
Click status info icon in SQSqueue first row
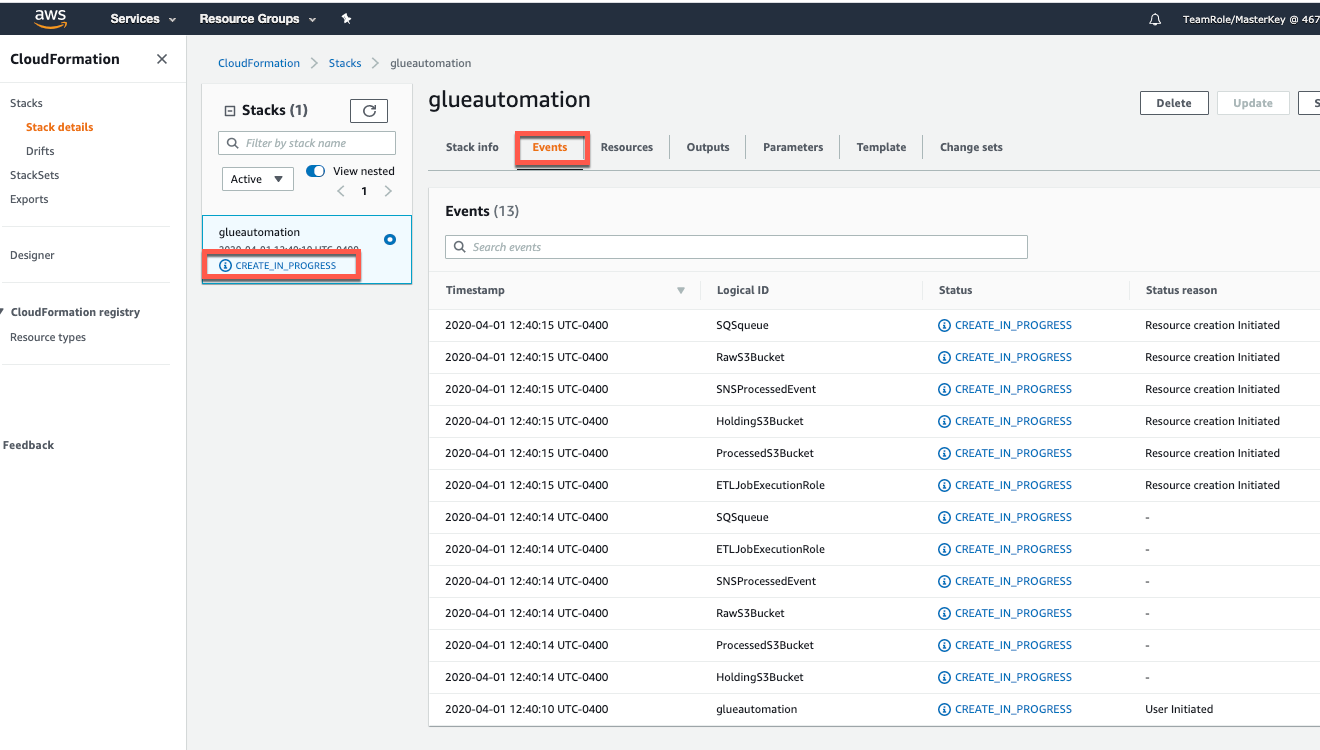click(944, 325)
